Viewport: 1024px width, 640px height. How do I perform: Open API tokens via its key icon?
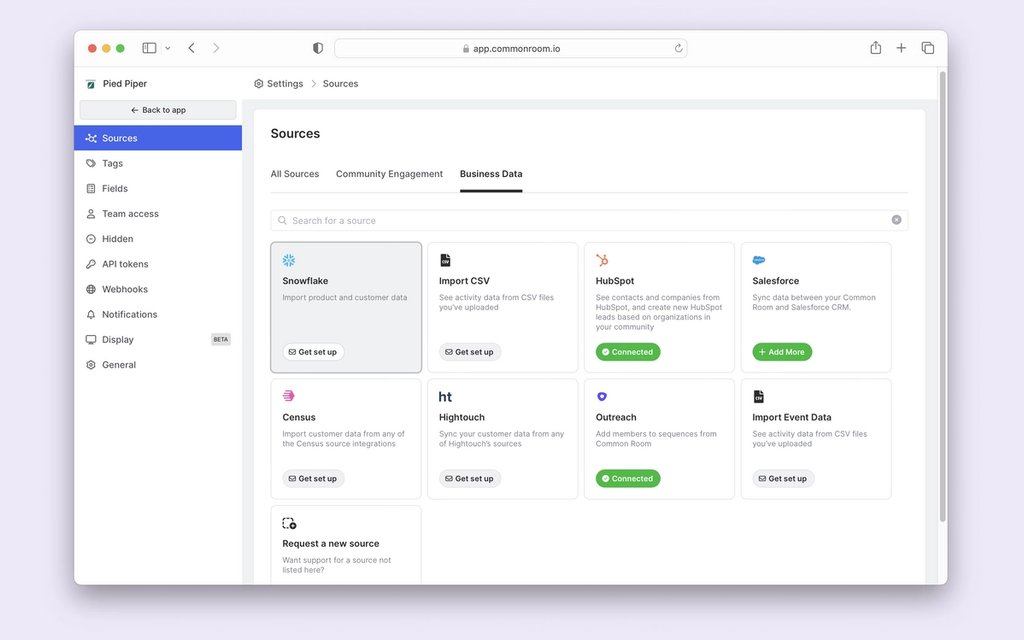tap(92, 264)
